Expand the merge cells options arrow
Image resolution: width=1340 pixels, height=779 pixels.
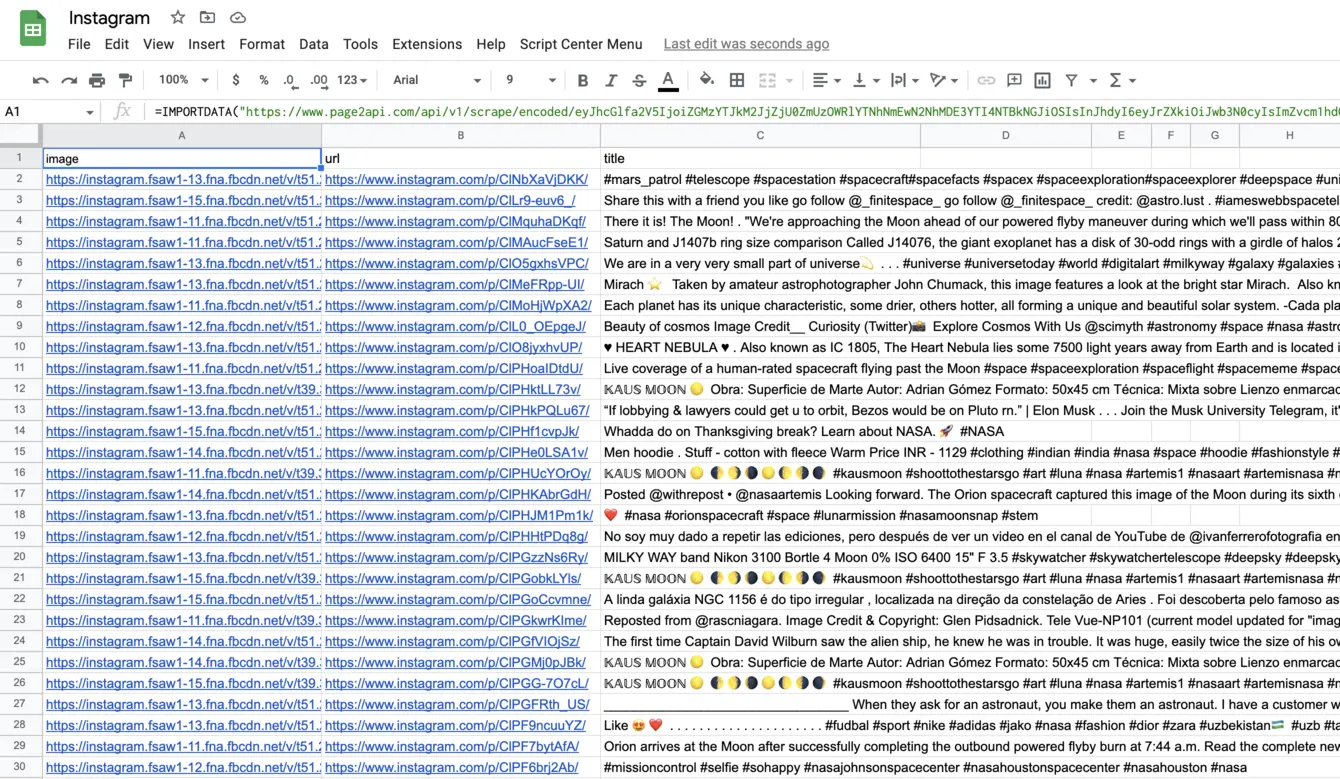point(790,80)
